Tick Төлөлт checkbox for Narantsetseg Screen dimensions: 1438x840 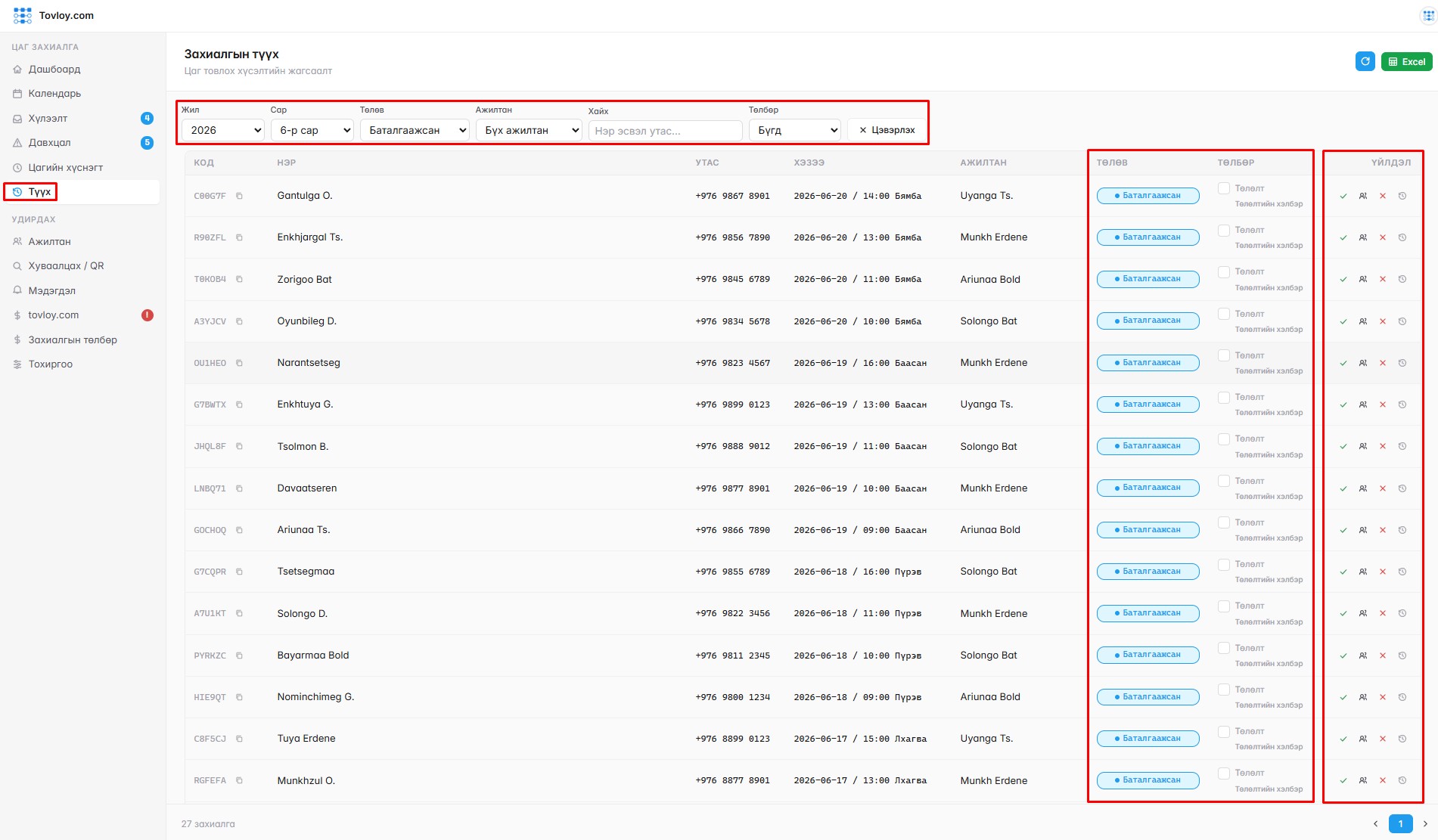click(1224, 355)
